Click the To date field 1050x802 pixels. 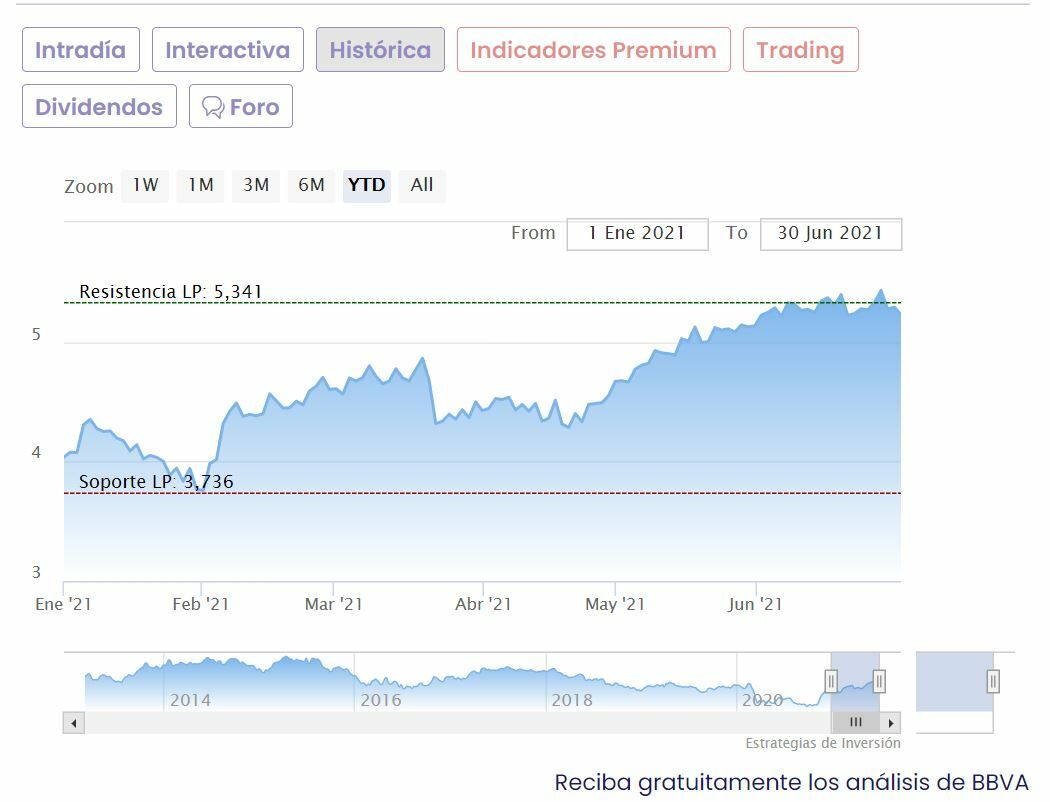tap(830, 233)
